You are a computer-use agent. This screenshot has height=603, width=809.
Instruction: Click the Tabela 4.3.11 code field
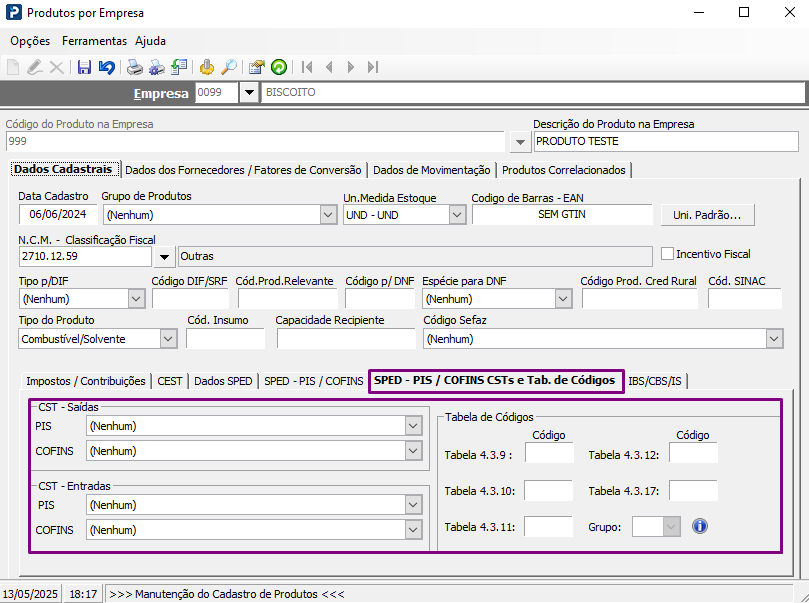548,527
